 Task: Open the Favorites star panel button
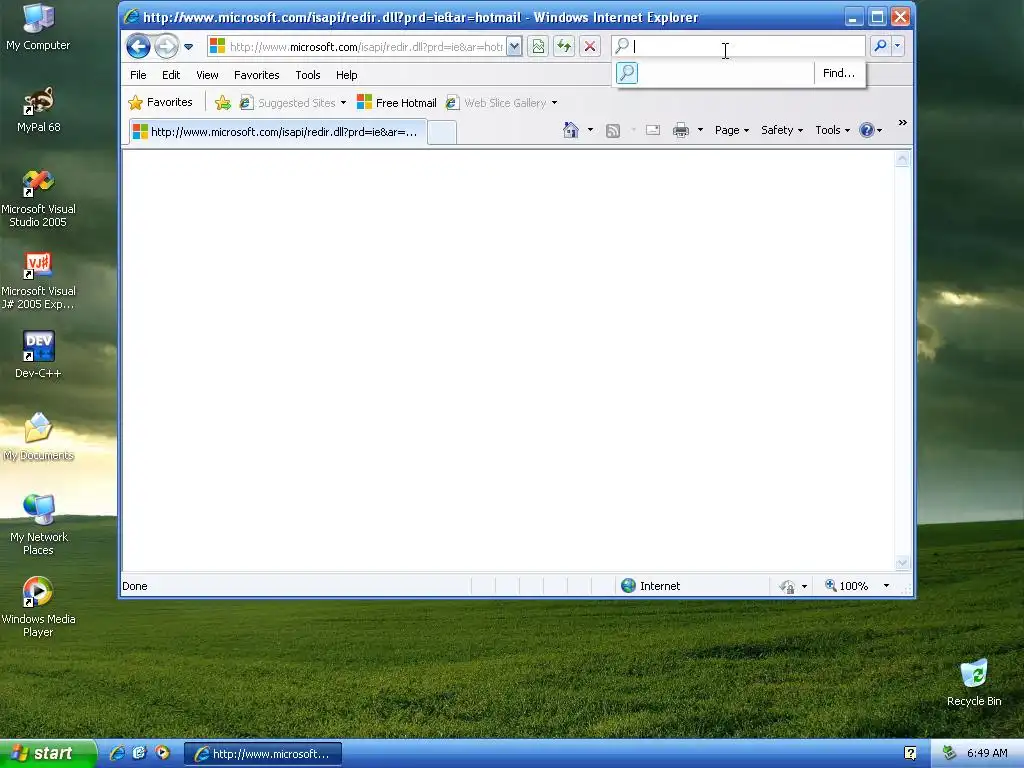(161, 103)
